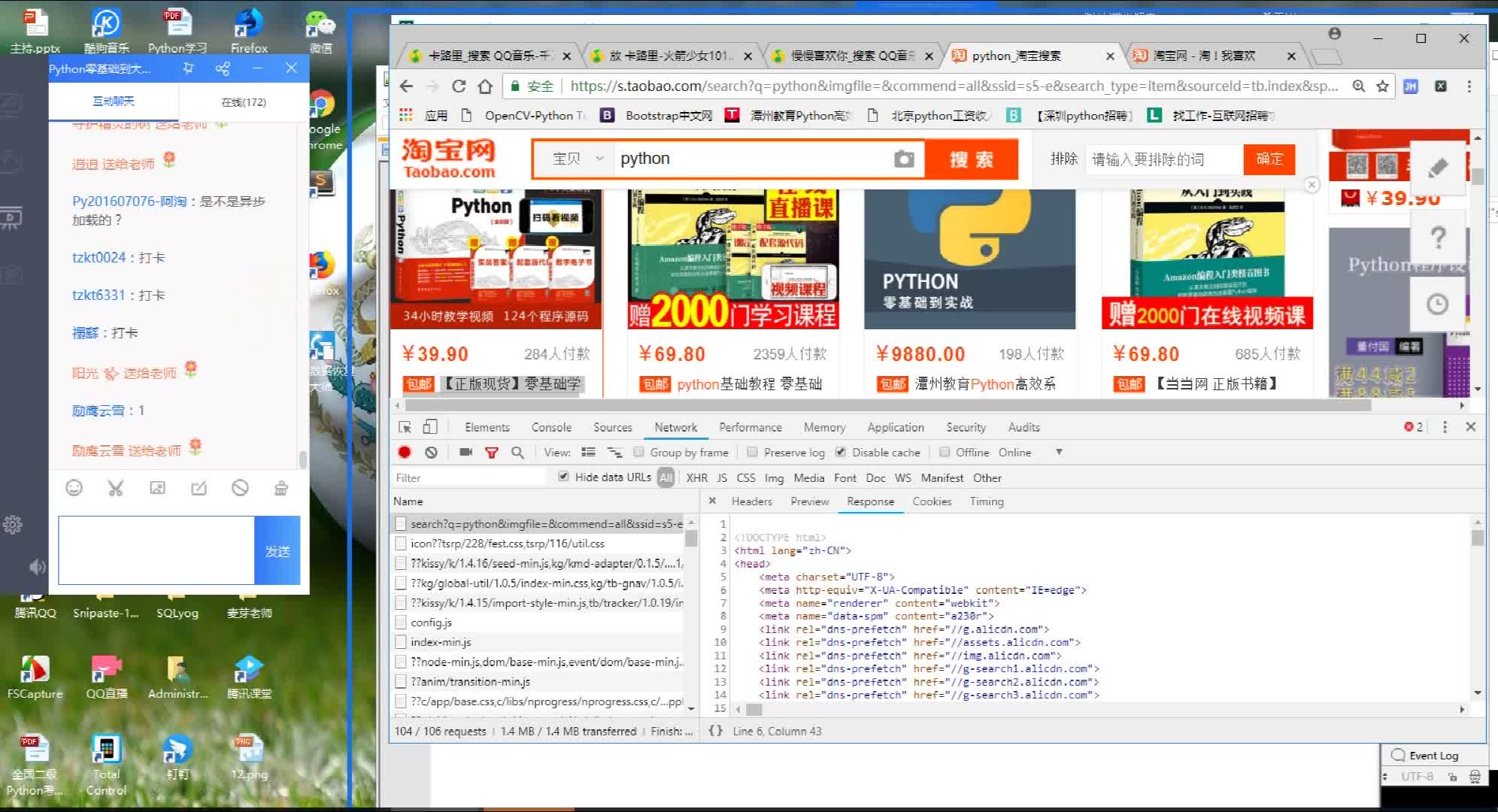This screenshot has height=812, width=1498.
Task: Enable screenshot capture with the camera icon
Action: (x=465, y=452)
